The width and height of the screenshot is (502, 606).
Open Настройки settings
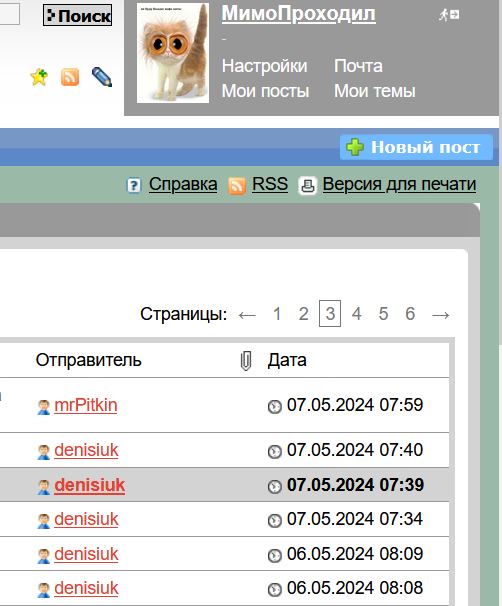264,66
